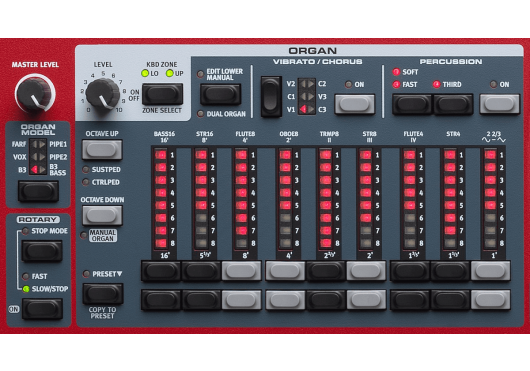Viewport: 530px width, 371px height.
Task: Click the lower button below the 5⅓' drawbar
Action: click(202, 300)
